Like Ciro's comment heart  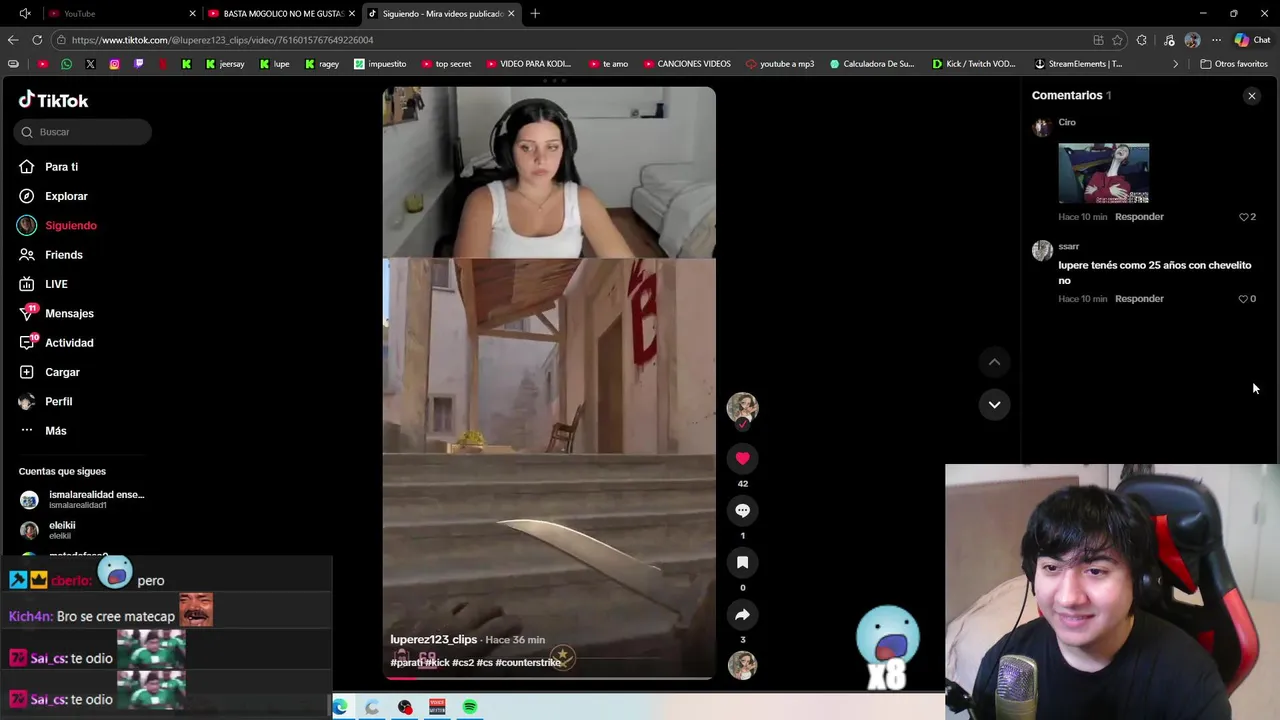tap(1244, 217)
